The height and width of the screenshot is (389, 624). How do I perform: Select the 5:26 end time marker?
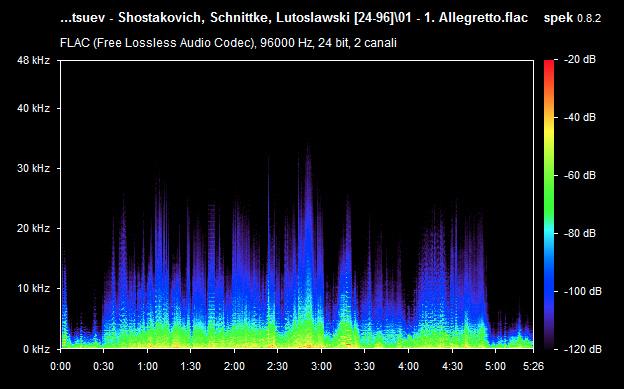tap(533, 366)
